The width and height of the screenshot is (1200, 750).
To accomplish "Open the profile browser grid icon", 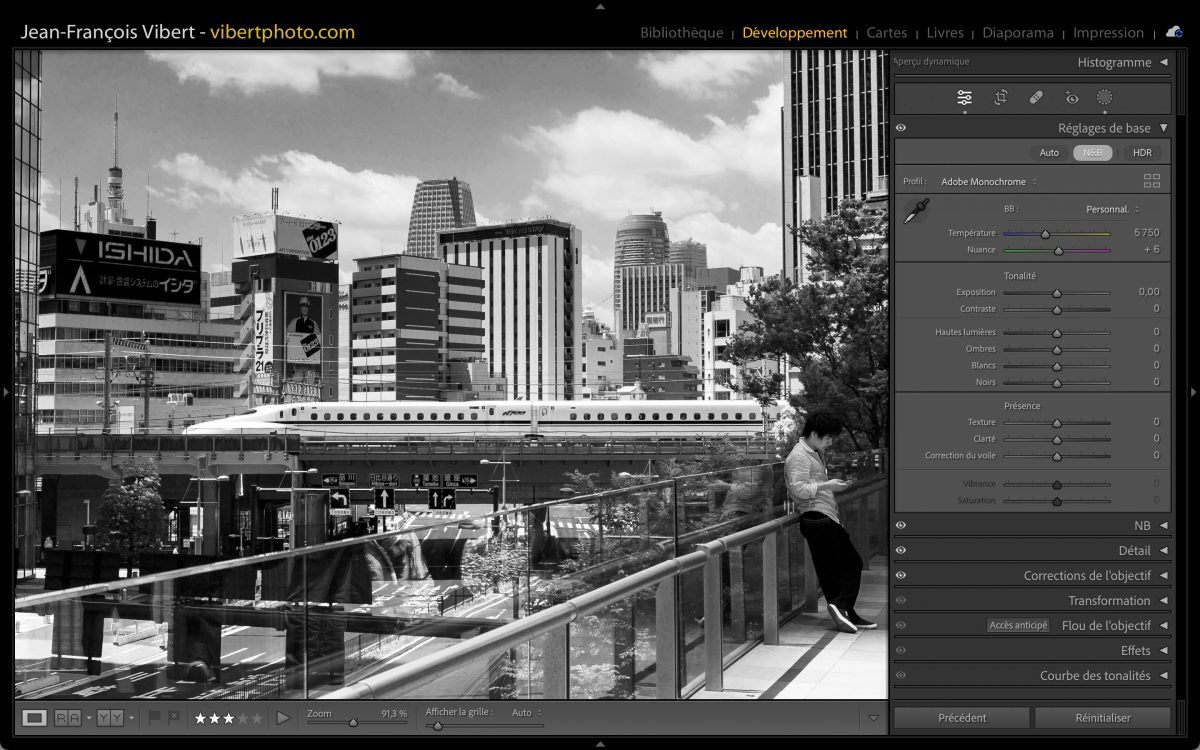I will [1152, 181].
